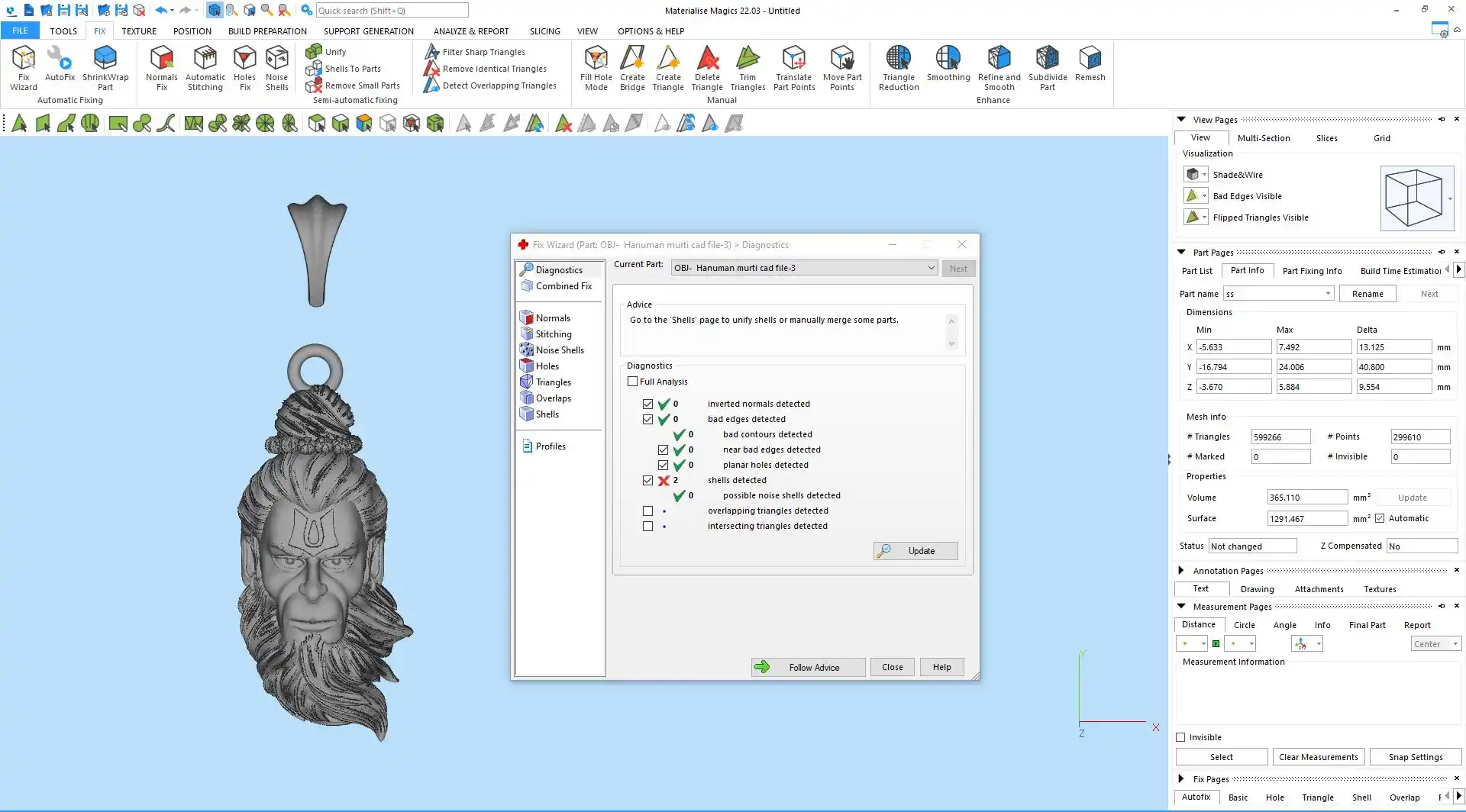Click the Advice text scrollbar
Viewport: 1466px width, 812px height.
click(x=951, y=332)
